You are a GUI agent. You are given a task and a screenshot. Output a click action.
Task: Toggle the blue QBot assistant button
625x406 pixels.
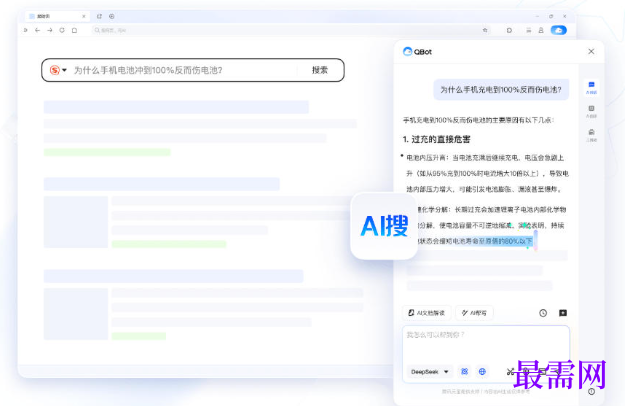click(558, 30)
